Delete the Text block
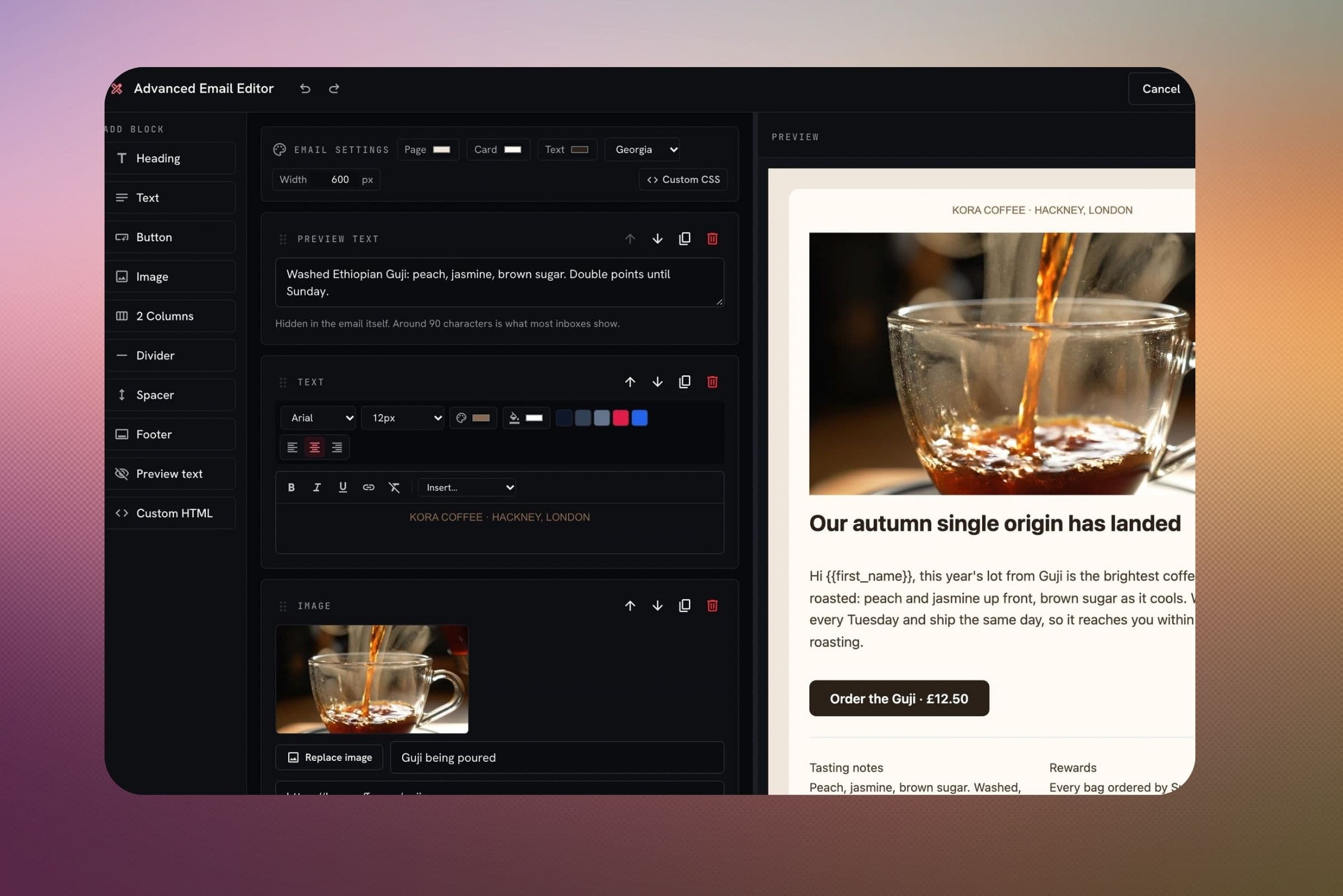Image resolution: width=1343 pixels, height=896 pixels. pyautogui.click(x=712, y=381)
